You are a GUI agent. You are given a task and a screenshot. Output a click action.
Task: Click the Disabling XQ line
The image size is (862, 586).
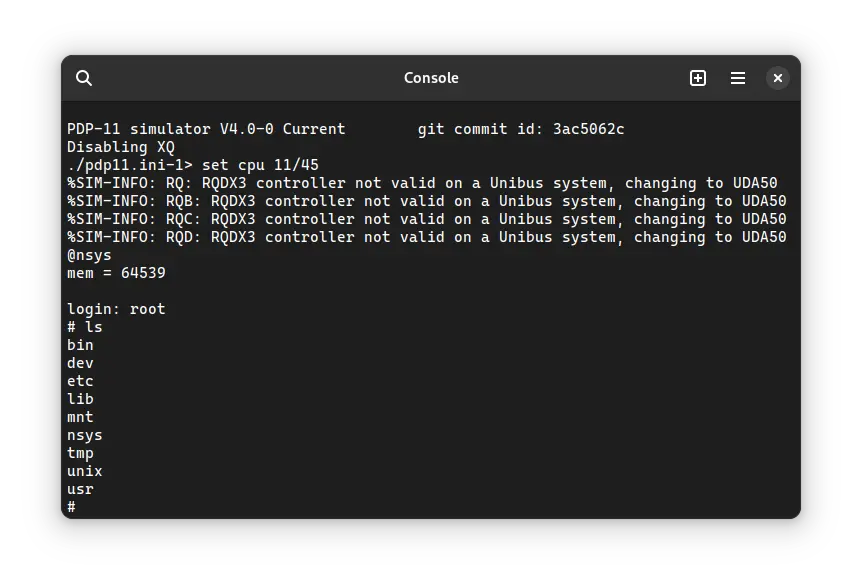[x=120, y=146]
